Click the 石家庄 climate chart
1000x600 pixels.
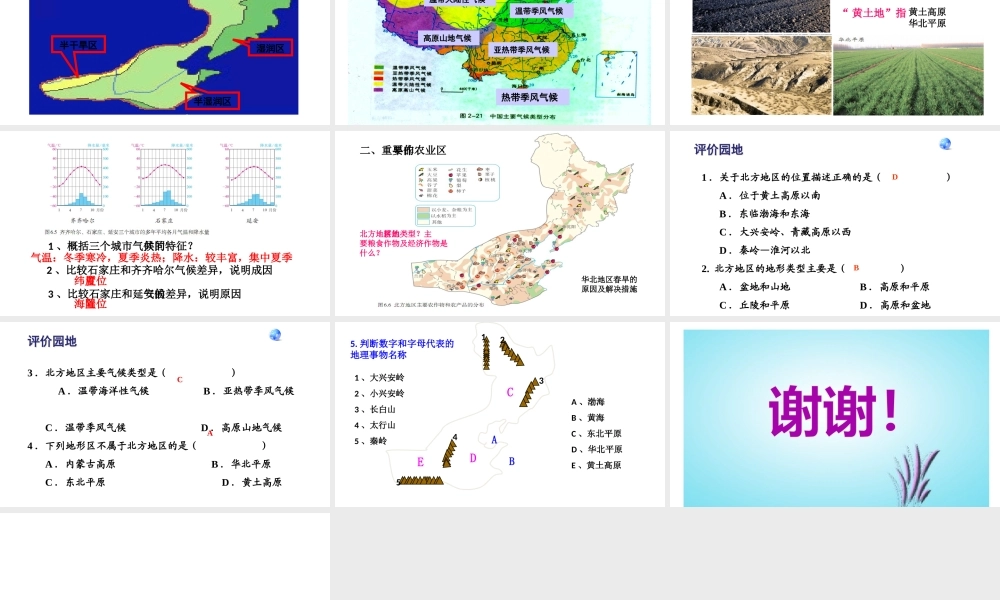[x=164, y=179]
